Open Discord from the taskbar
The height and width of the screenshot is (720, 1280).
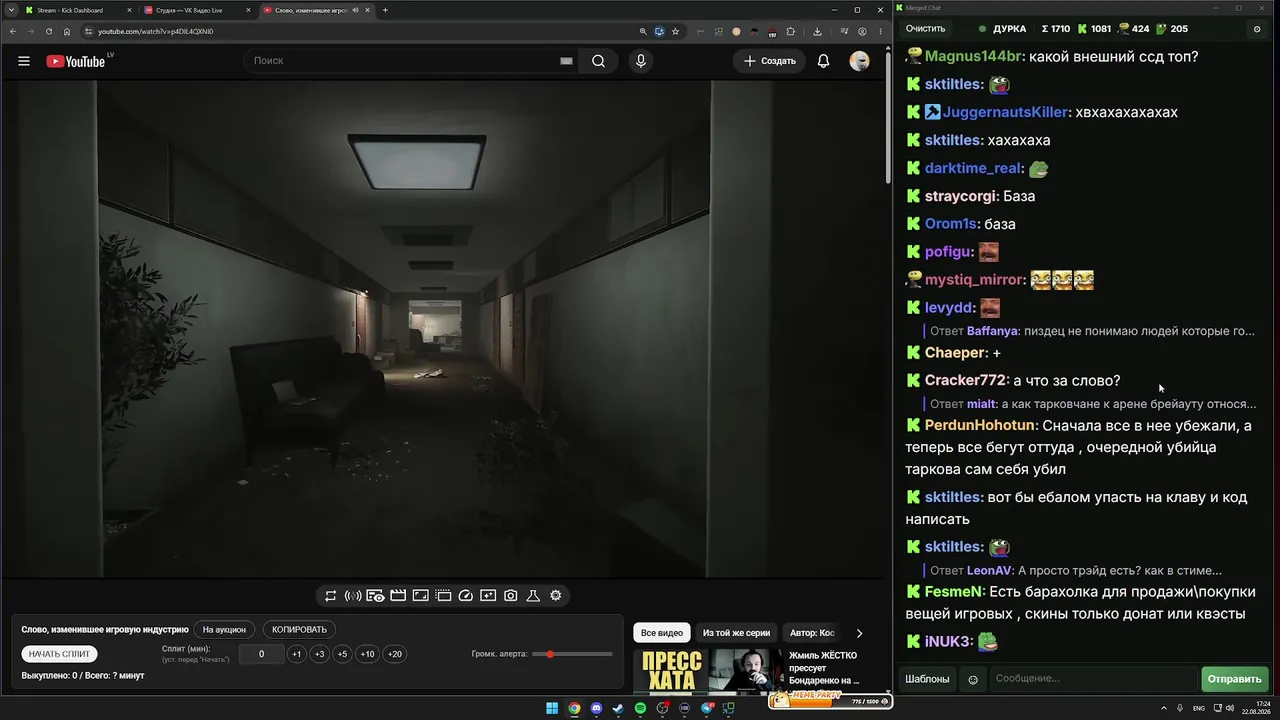[597, 709]
